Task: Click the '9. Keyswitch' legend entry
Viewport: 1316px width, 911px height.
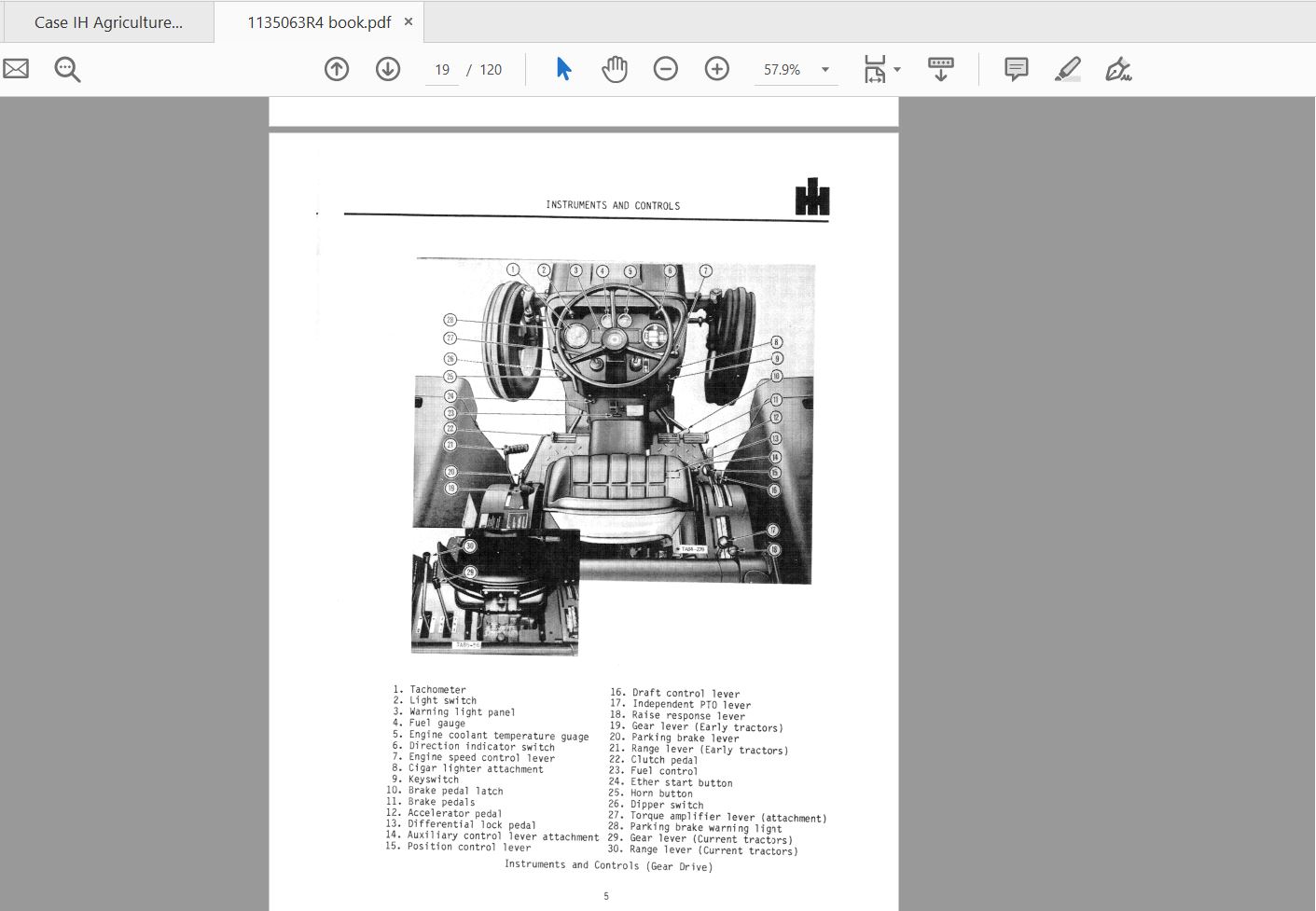Action: pos(424,780)
